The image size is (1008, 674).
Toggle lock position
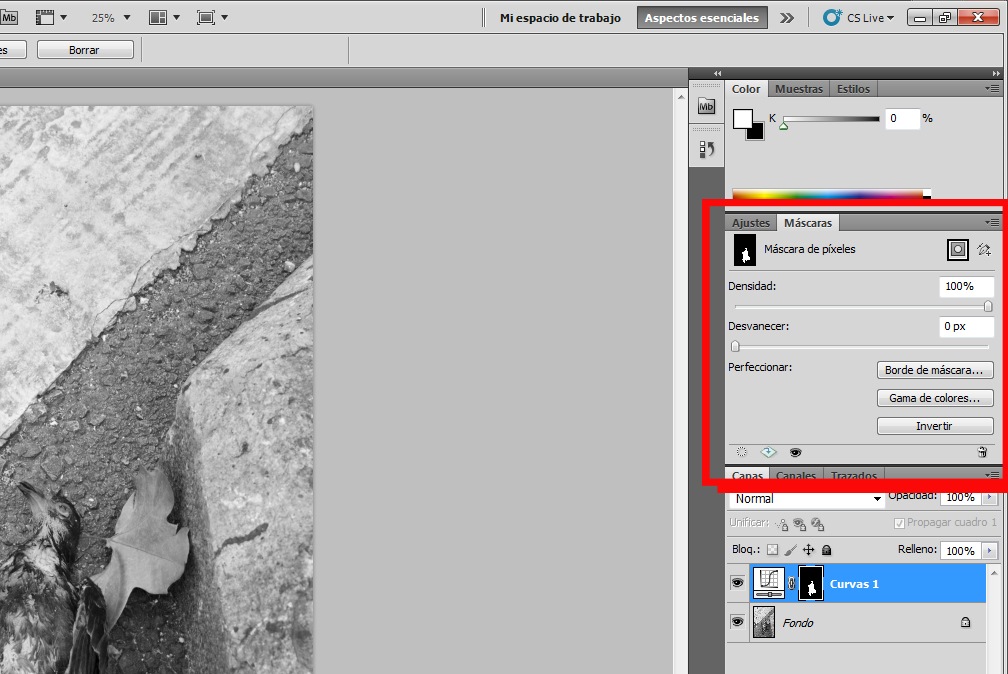[x=808, y=550]
